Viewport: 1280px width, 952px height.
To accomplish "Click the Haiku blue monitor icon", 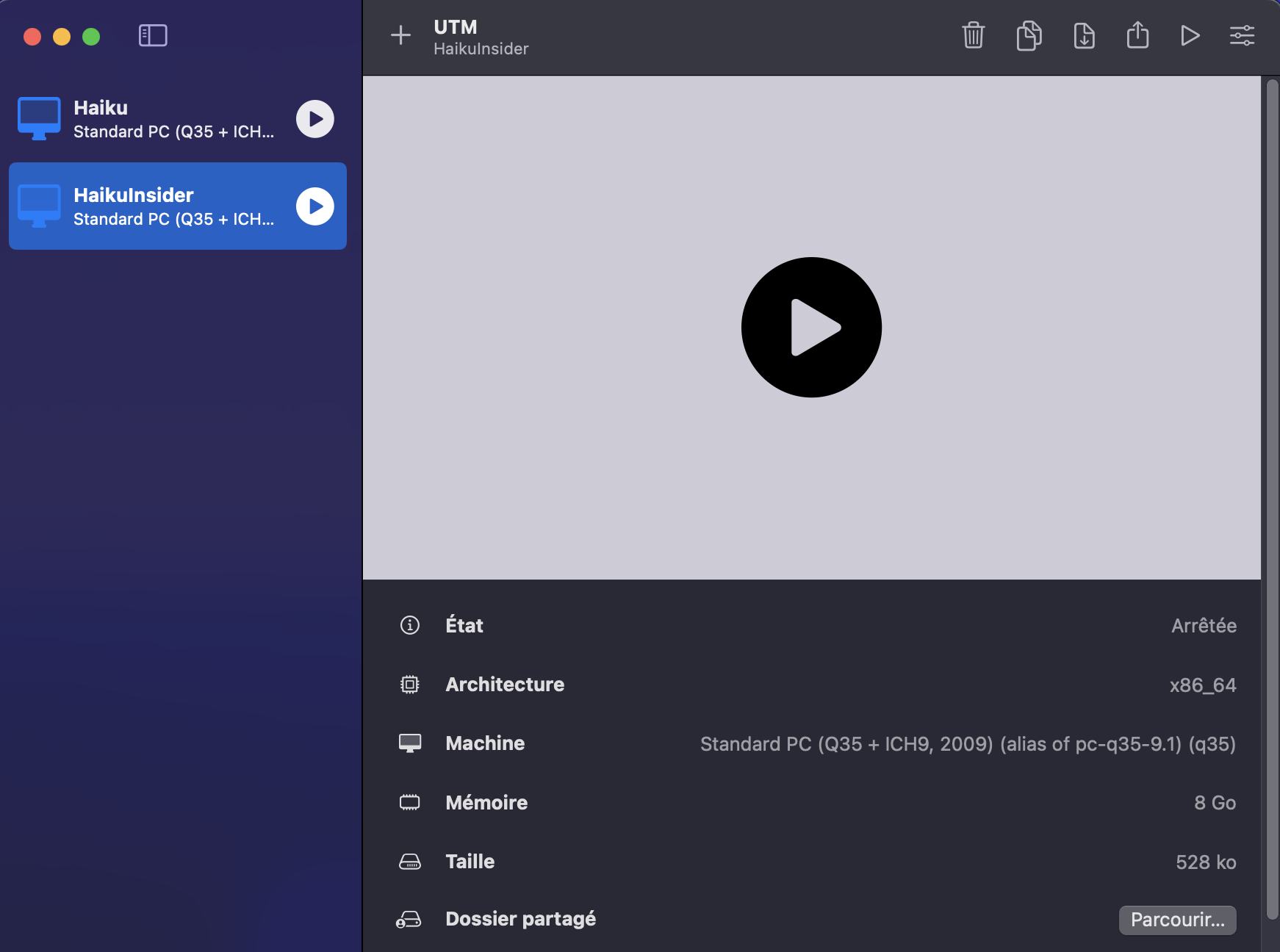I will pos(39,118).
